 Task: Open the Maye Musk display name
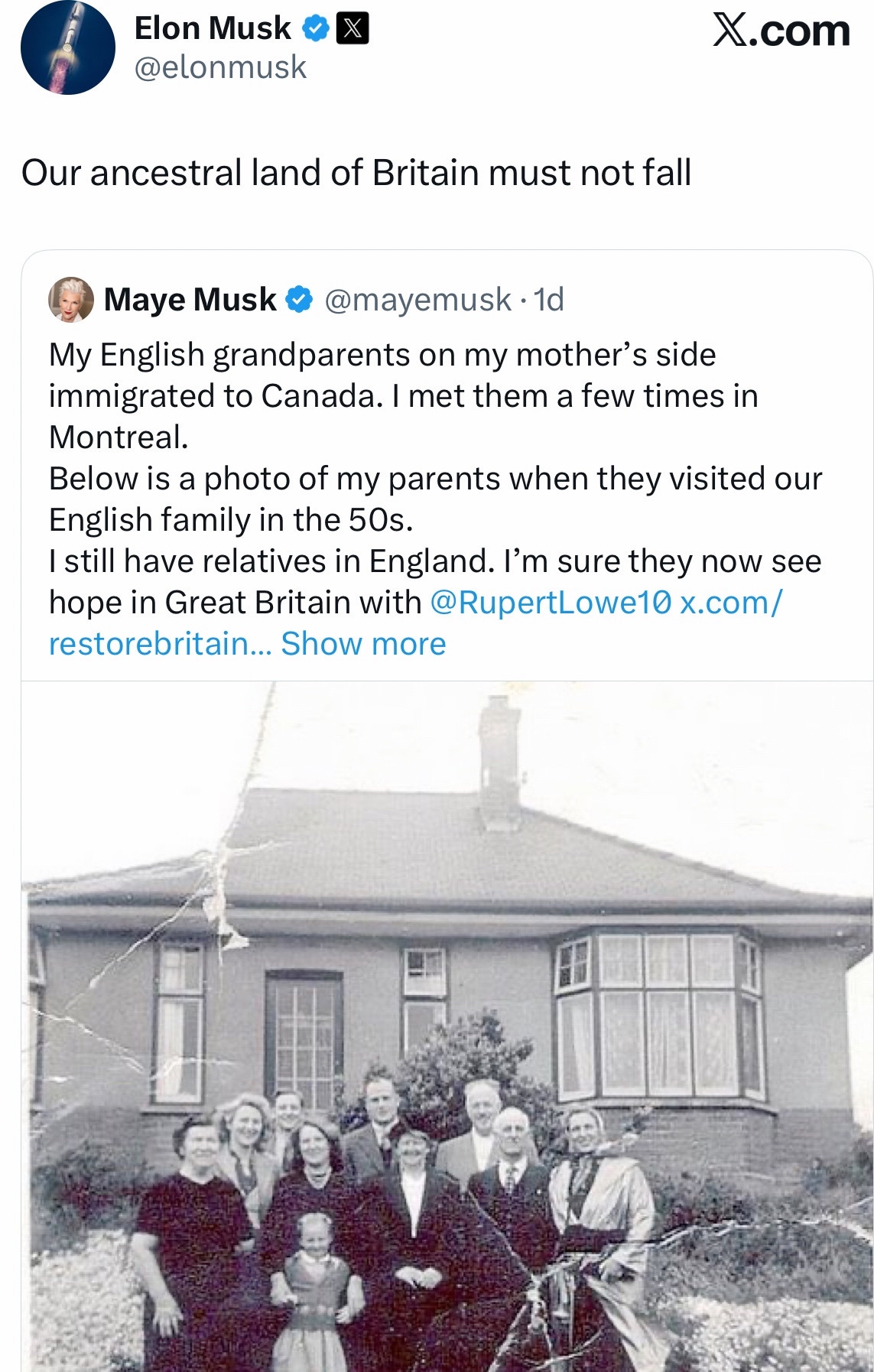point(190,299)
